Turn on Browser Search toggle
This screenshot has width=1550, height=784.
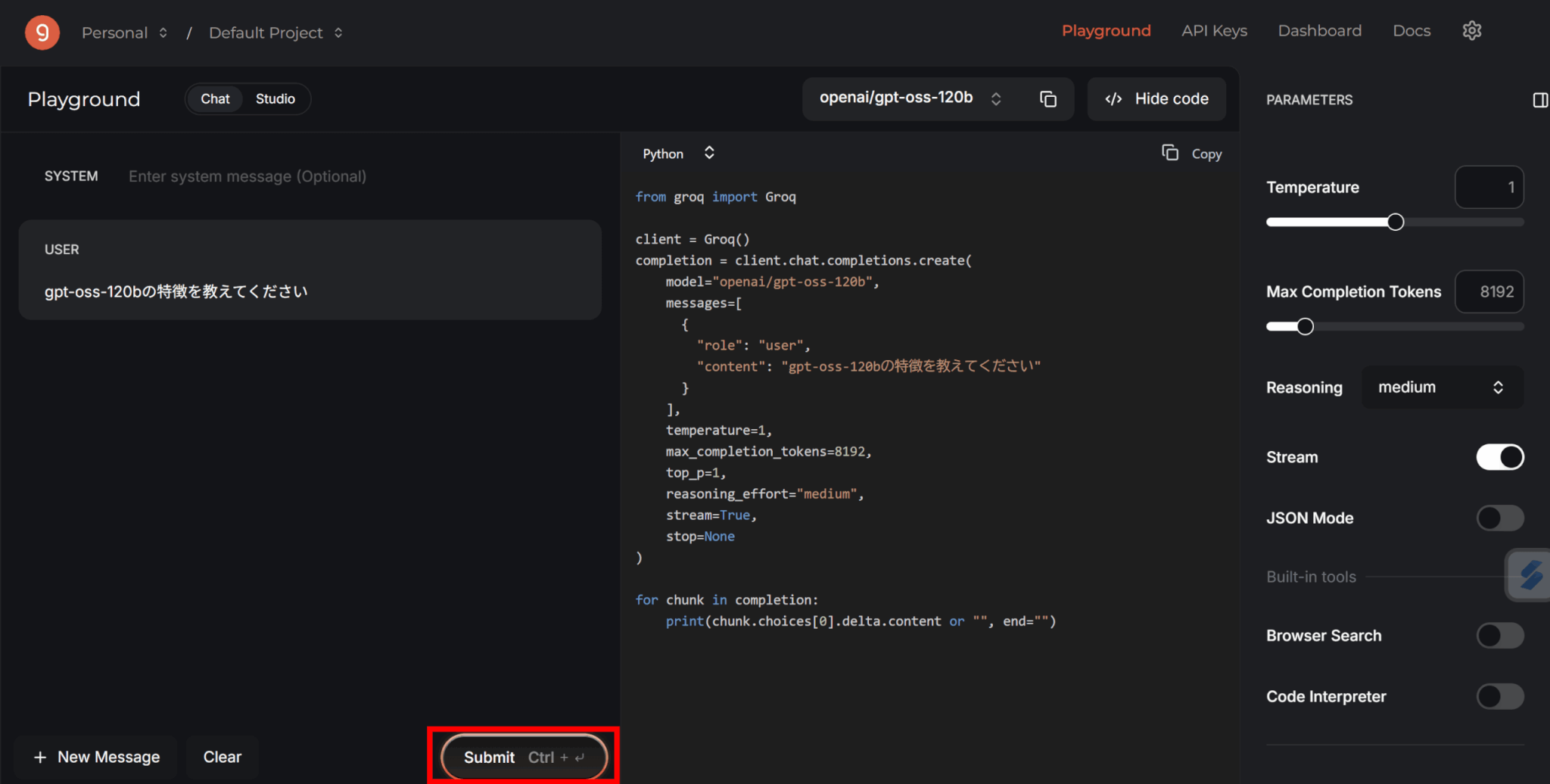tap(1499, 636)
